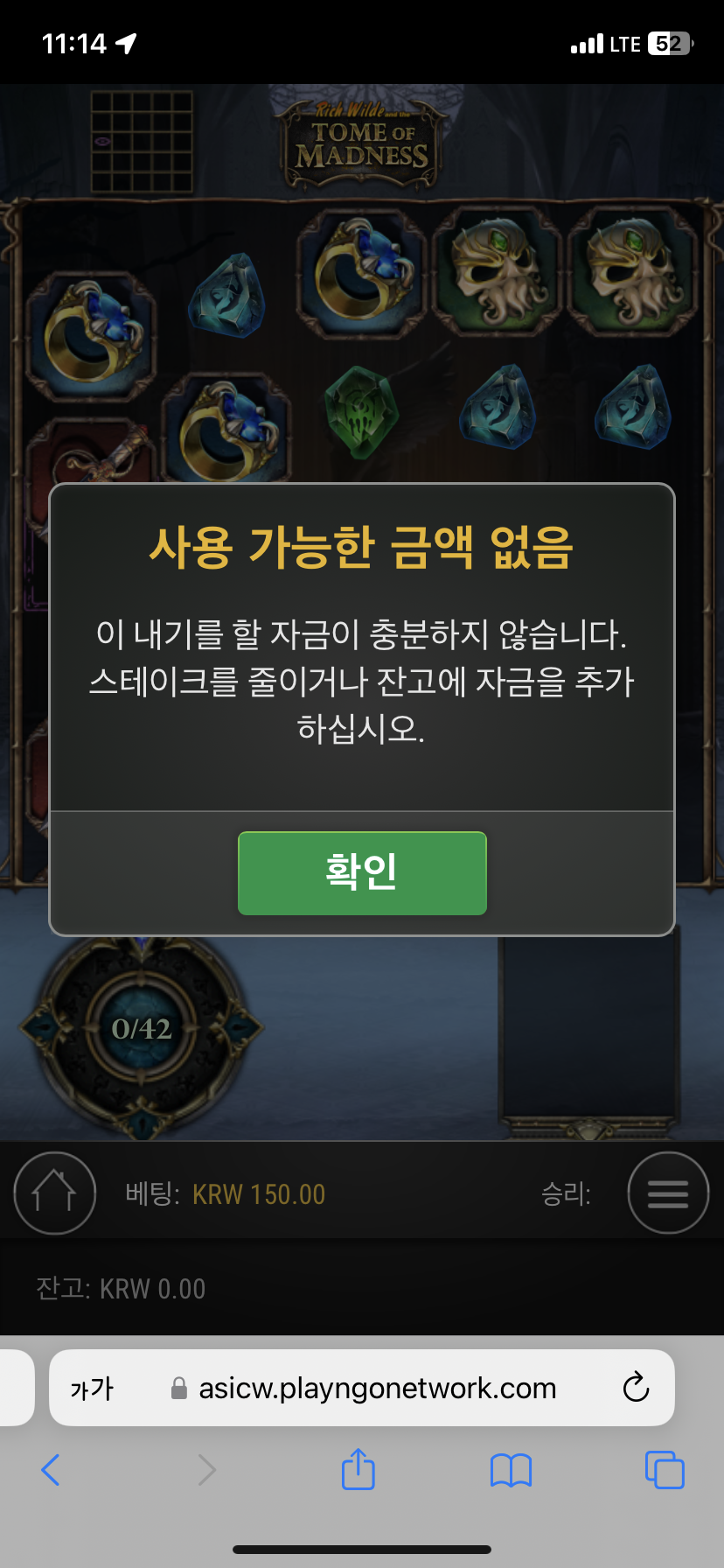This screenshot has height=1568, width=724.
Task: Select the green gem symbol
Action: pyautogui.click(x=362, y=411)
